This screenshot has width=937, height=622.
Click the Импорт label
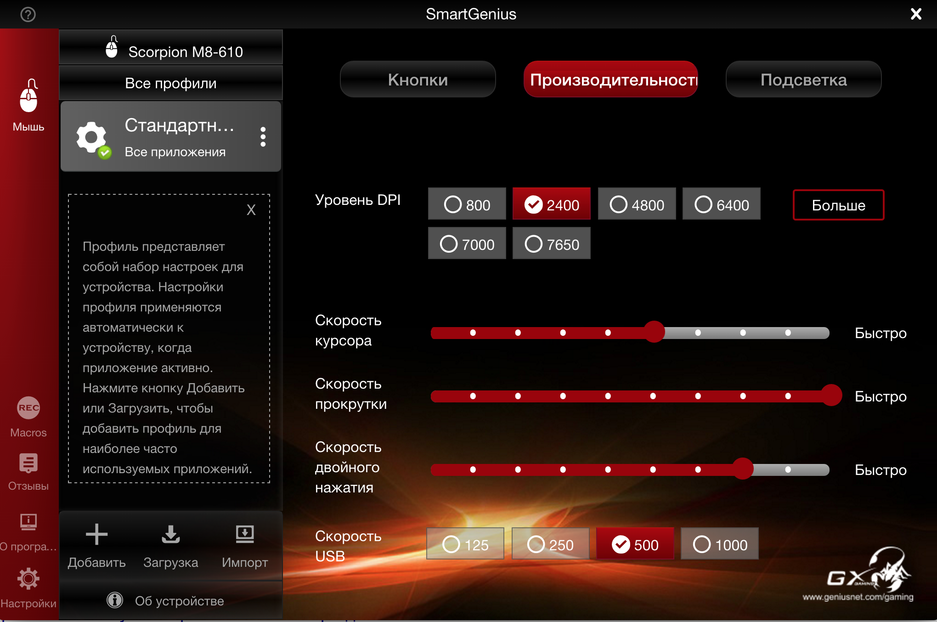(244, 563)
